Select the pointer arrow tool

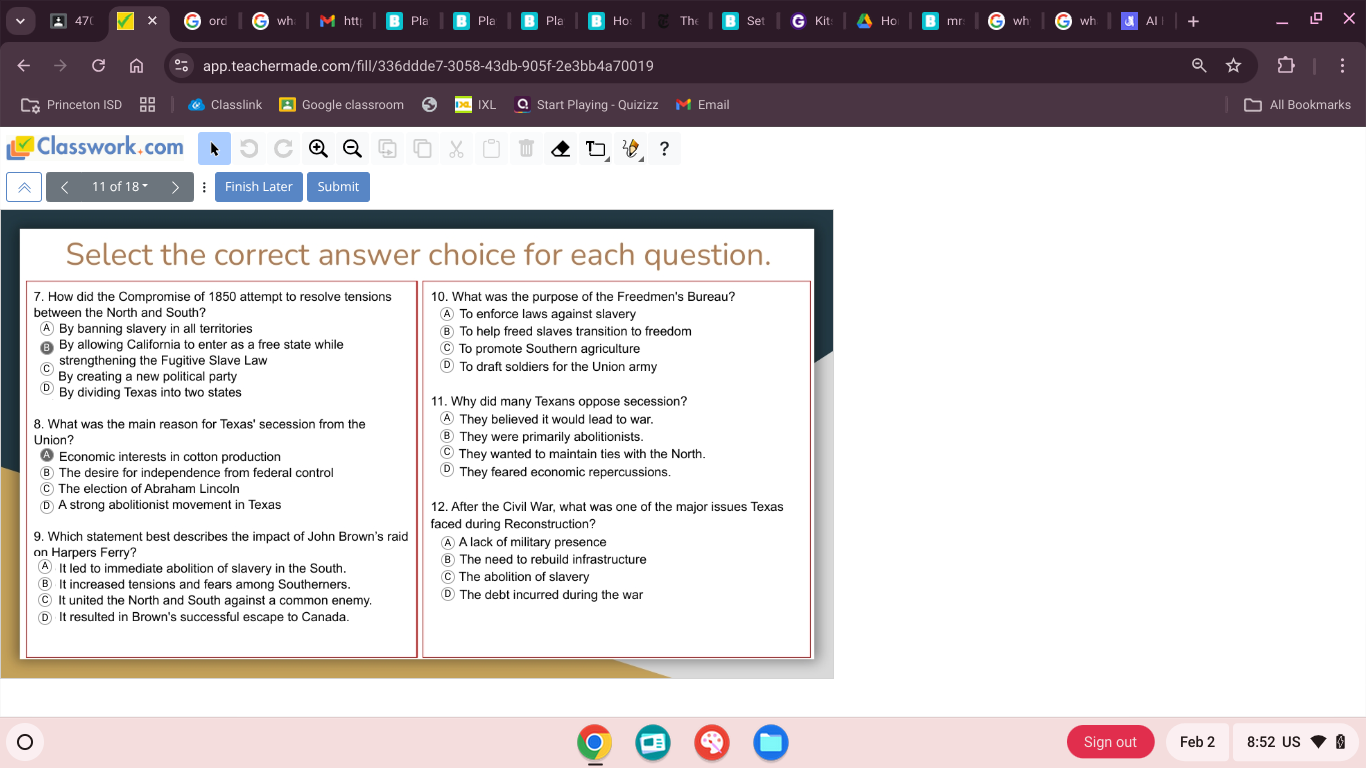[214, 149]
